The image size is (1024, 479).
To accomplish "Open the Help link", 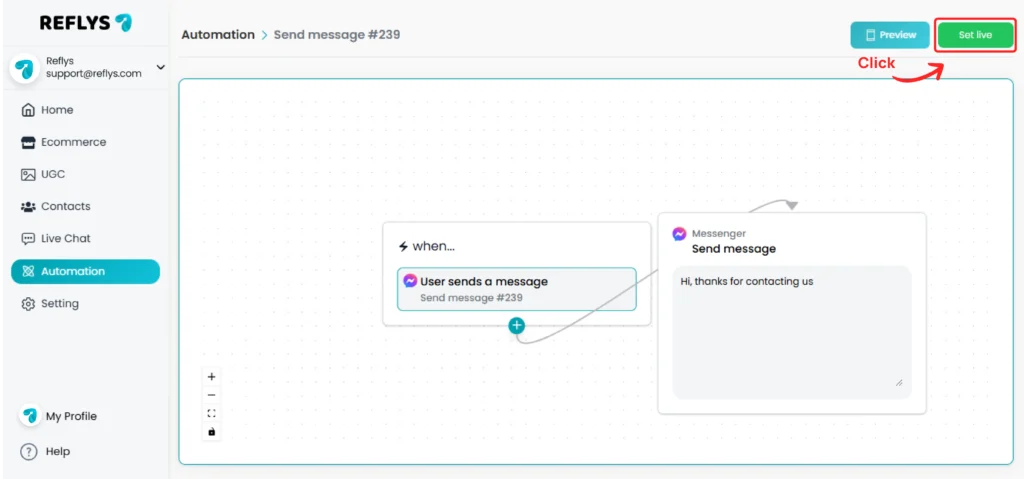I will pos(57,452).
